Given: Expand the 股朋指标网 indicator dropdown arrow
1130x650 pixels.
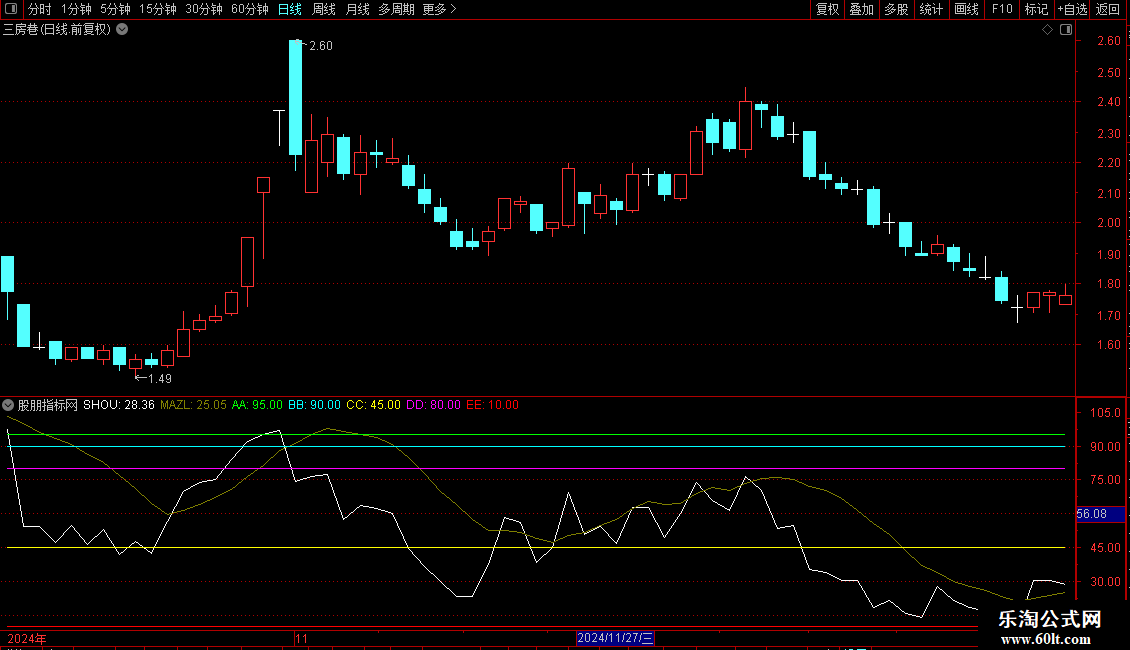Looking at the screenshot, I should click(8, 405).
